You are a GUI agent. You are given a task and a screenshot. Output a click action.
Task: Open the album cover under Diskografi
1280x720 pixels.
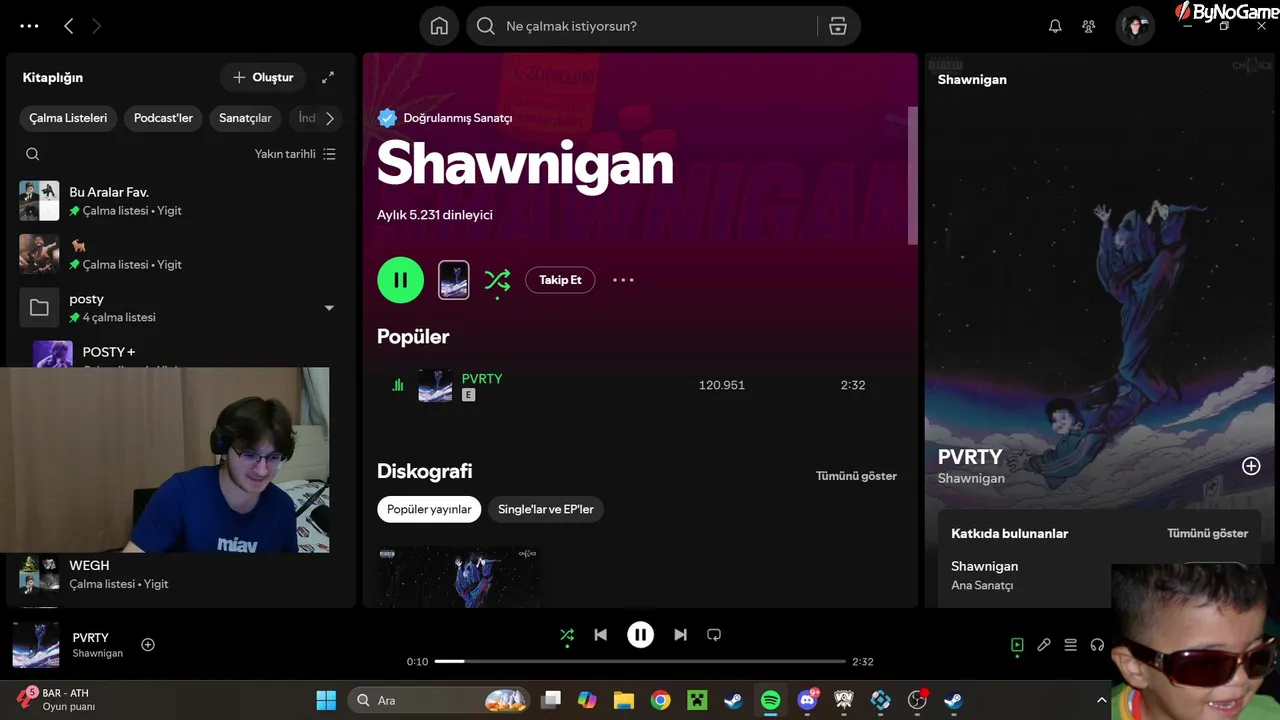(460, 576)
